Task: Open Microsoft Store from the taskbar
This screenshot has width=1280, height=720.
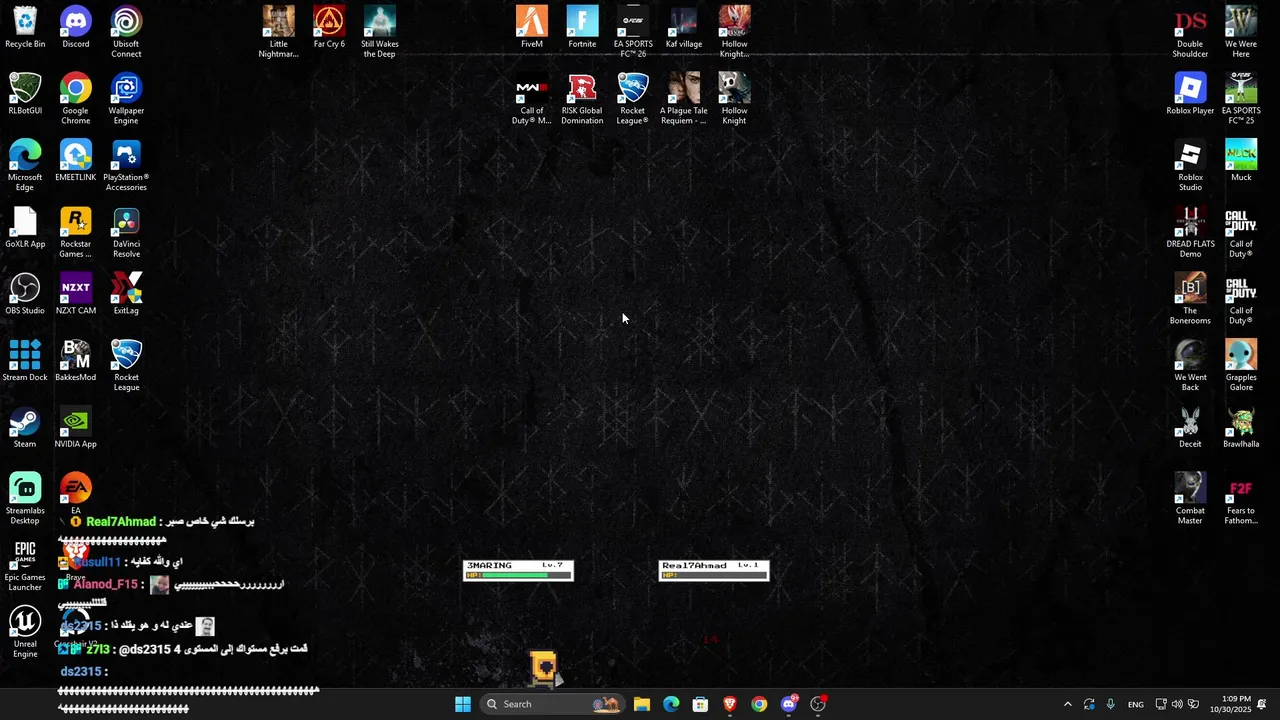Action: pyautogui.click(x=700, y=704)
